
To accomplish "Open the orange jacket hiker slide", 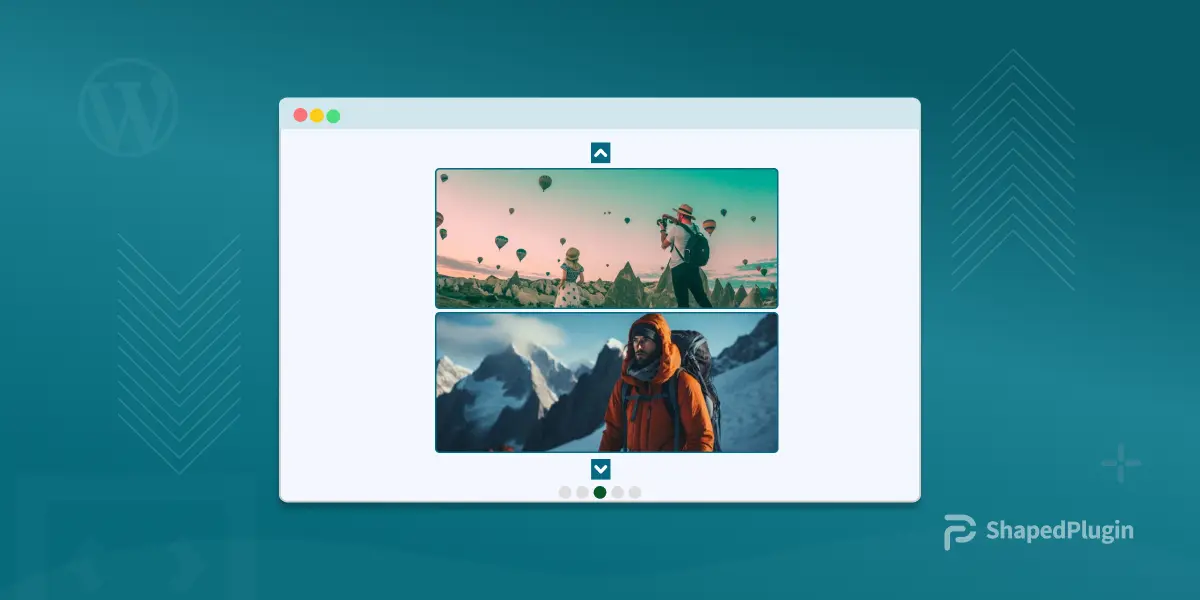I will [606, 382].
